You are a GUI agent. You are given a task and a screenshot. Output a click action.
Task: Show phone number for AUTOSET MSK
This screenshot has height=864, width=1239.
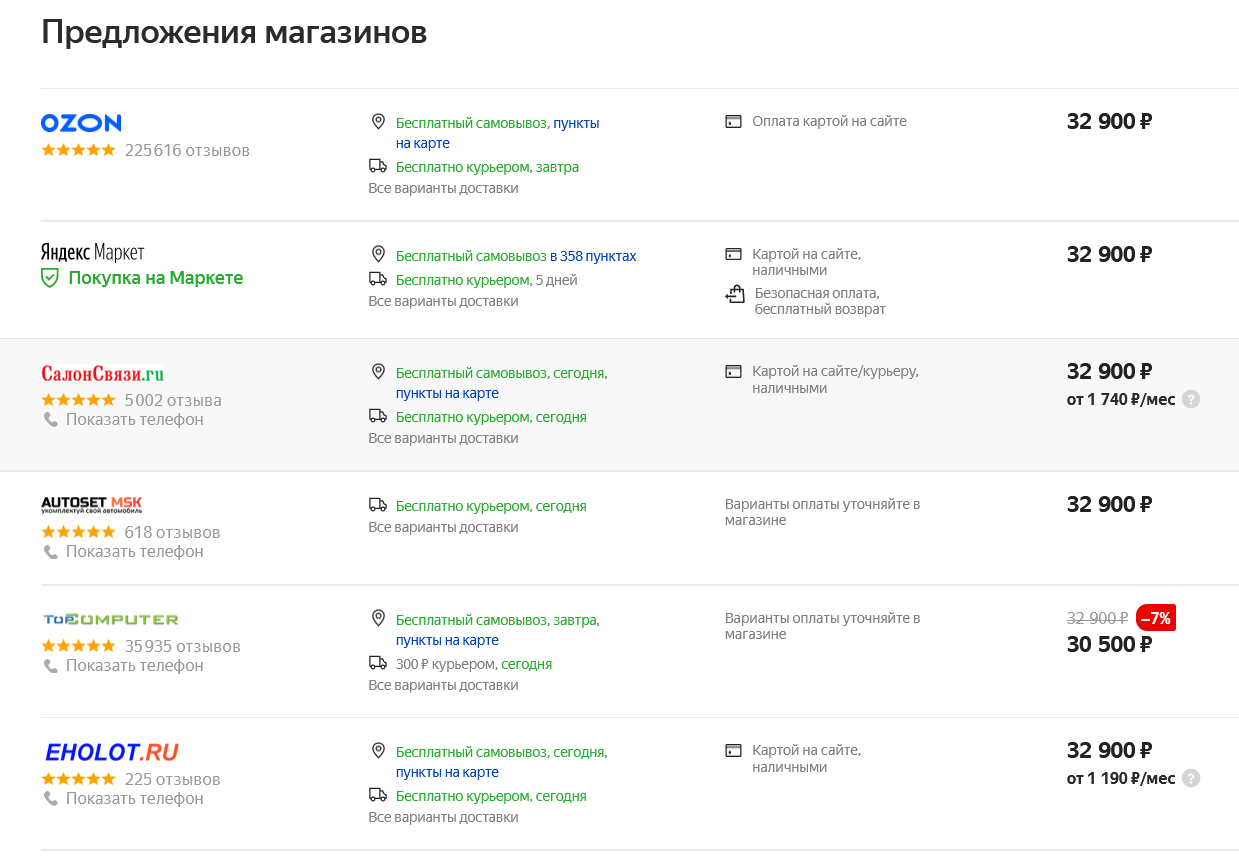(134, 552)
